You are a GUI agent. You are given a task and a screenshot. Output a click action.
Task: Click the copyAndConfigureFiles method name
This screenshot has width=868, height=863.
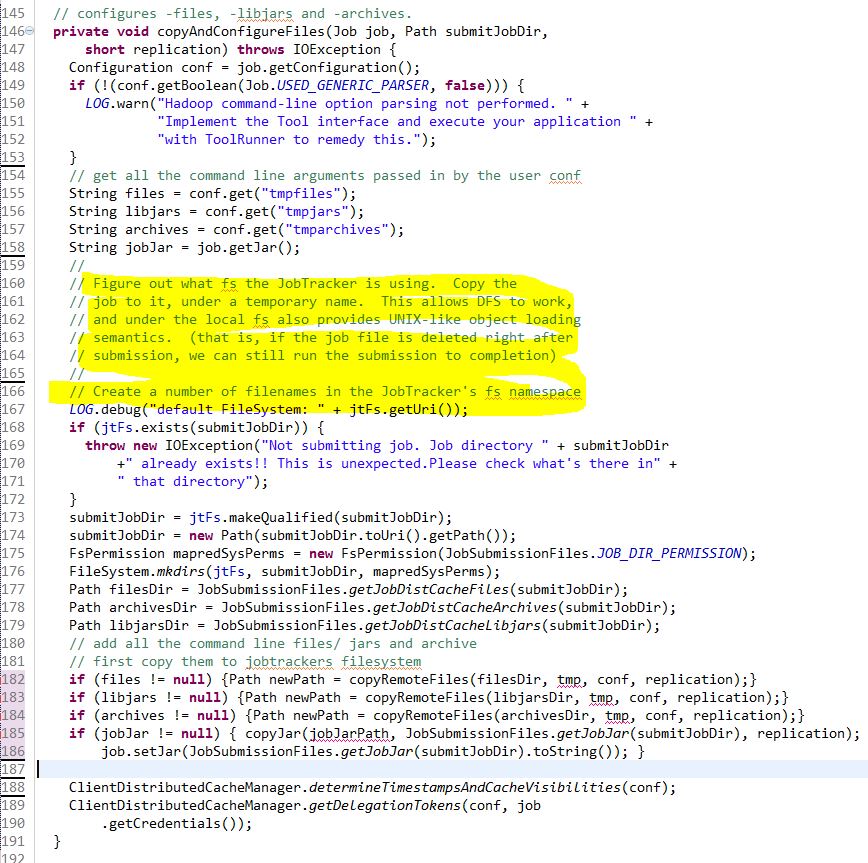click(229, 31)
